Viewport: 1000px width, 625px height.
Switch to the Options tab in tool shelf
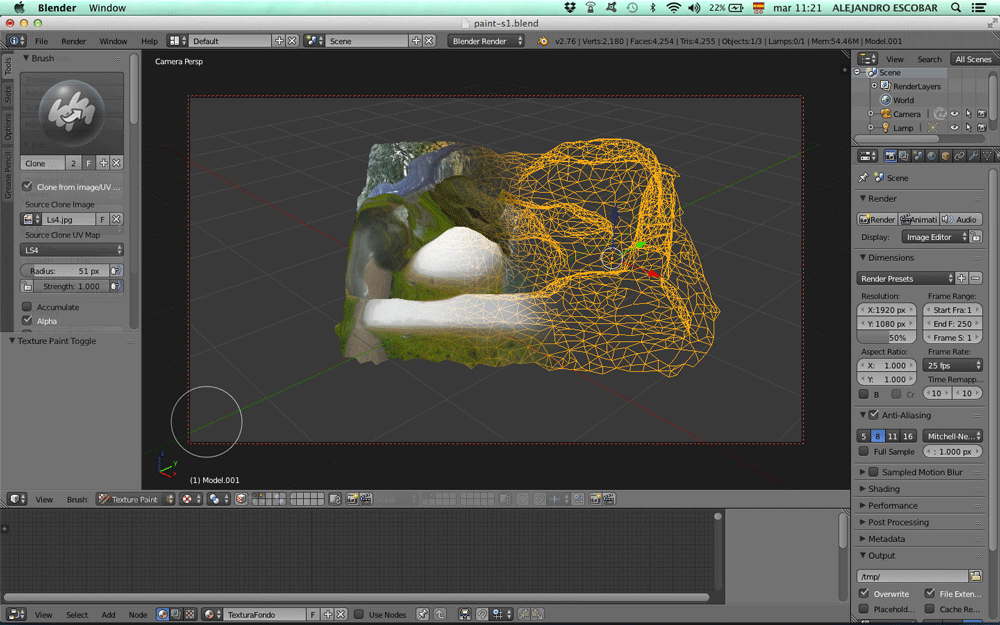click(8, 126)
